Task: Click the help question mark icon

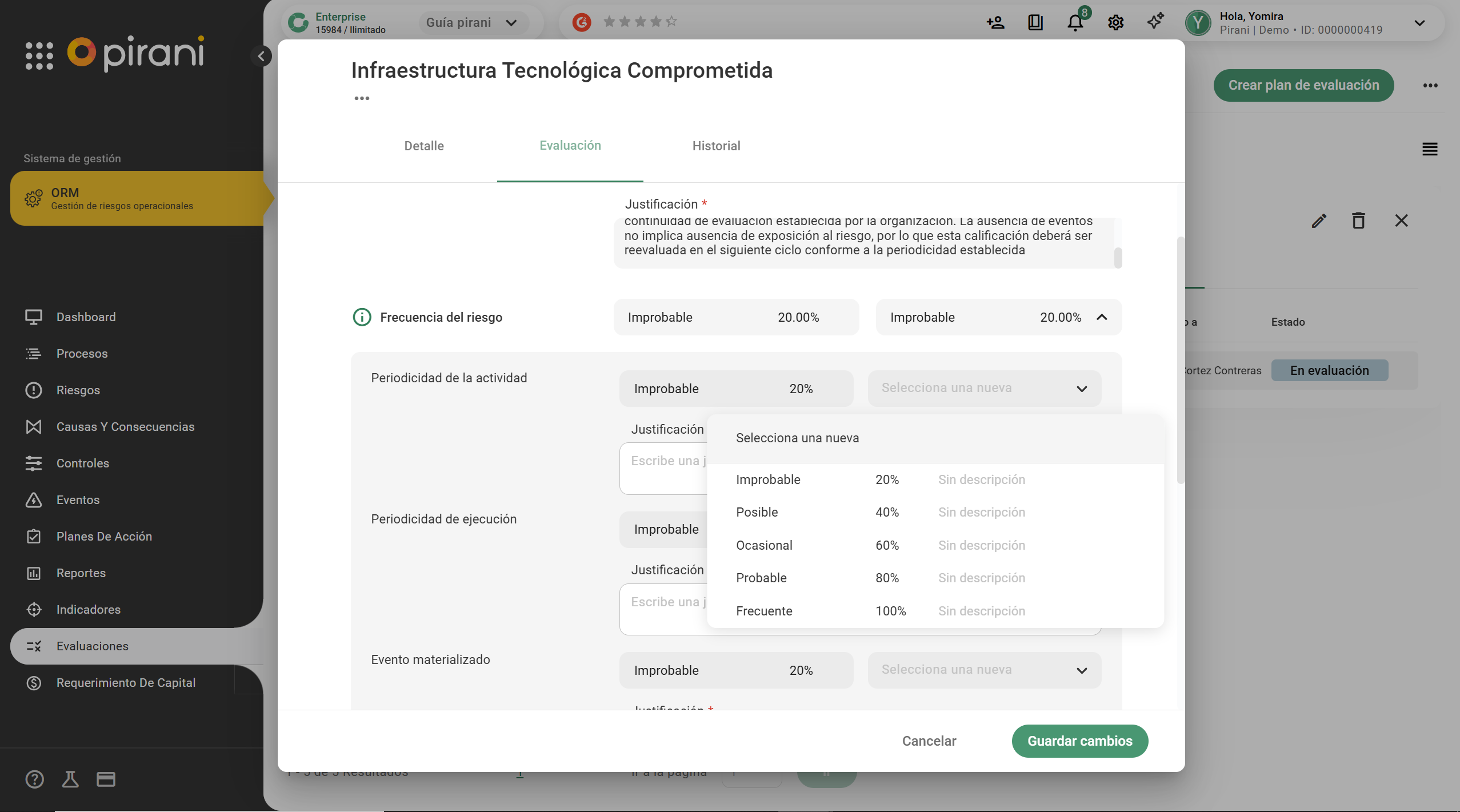Action: [x=34, y=779]
